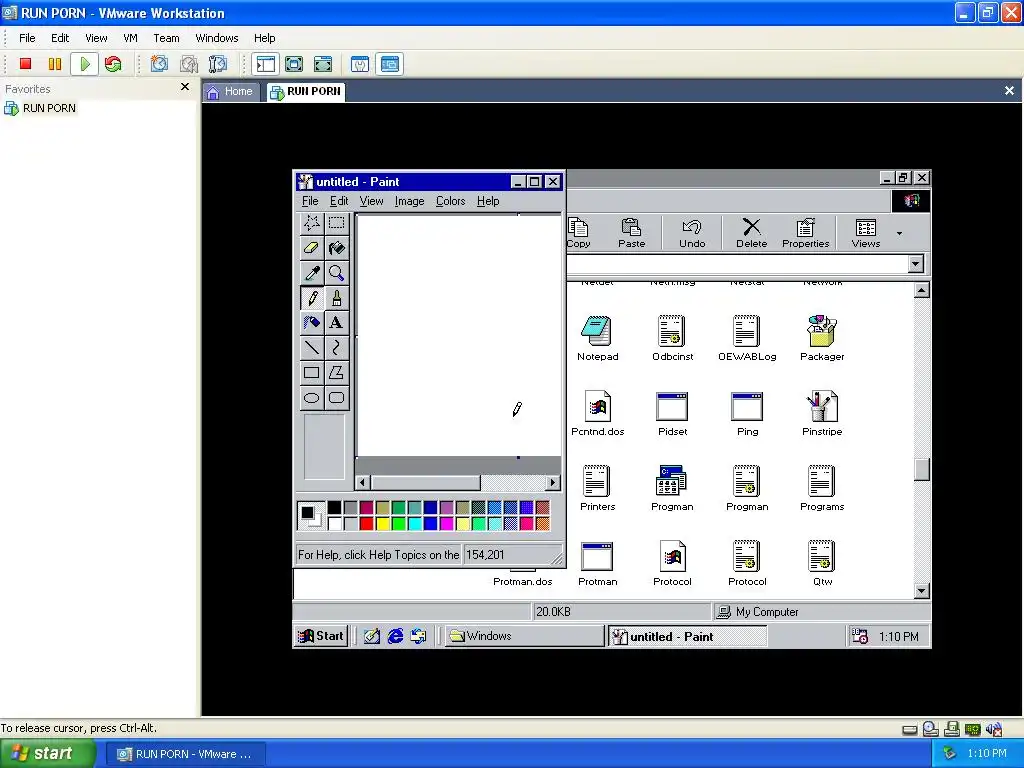Pick the black color swatch in palette
The height and width of the screenshot is (768, 1024).
(x=334, y=507)
